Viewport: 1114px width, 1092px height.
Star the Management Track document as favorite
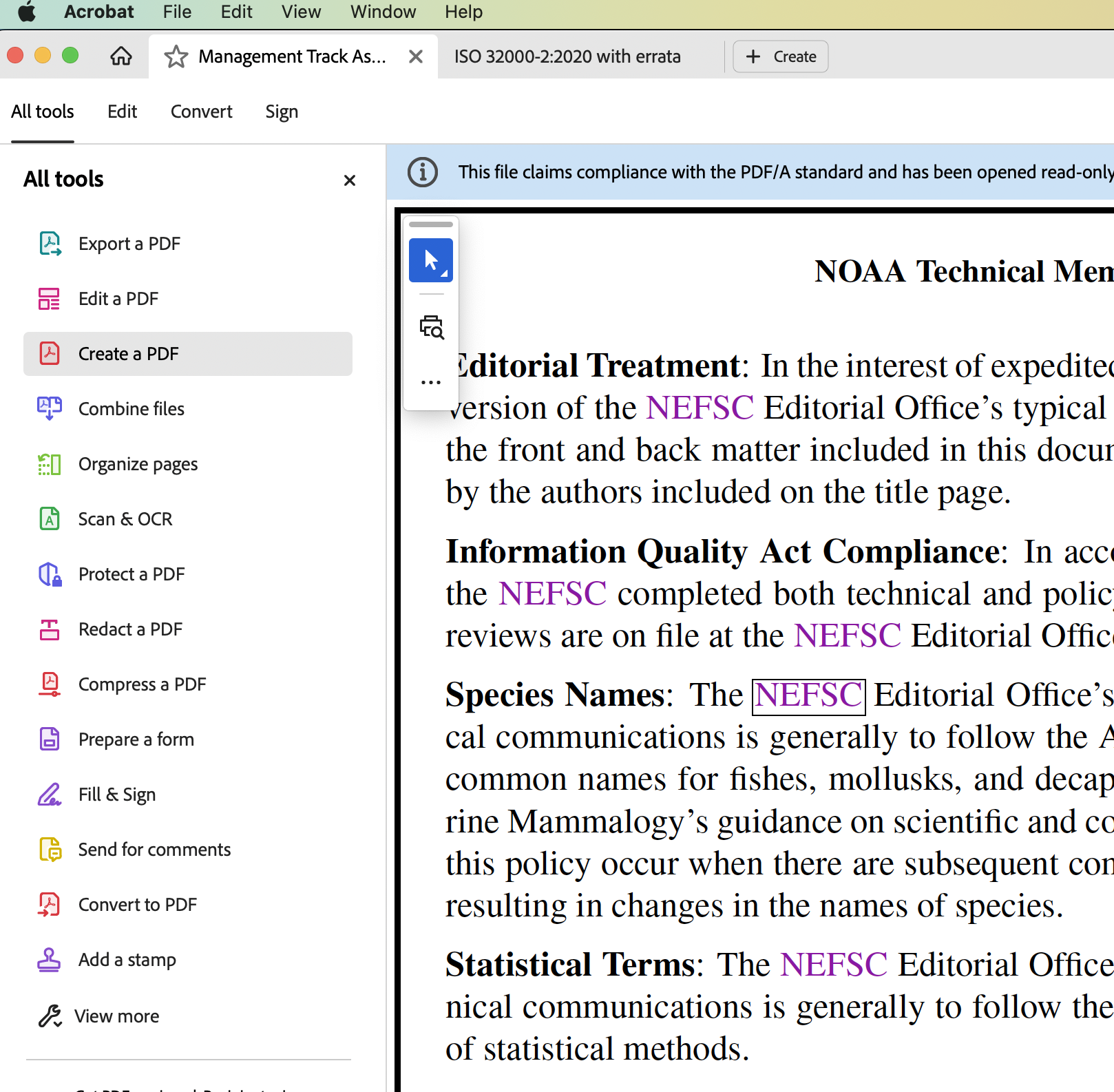[x=176, y=56]
